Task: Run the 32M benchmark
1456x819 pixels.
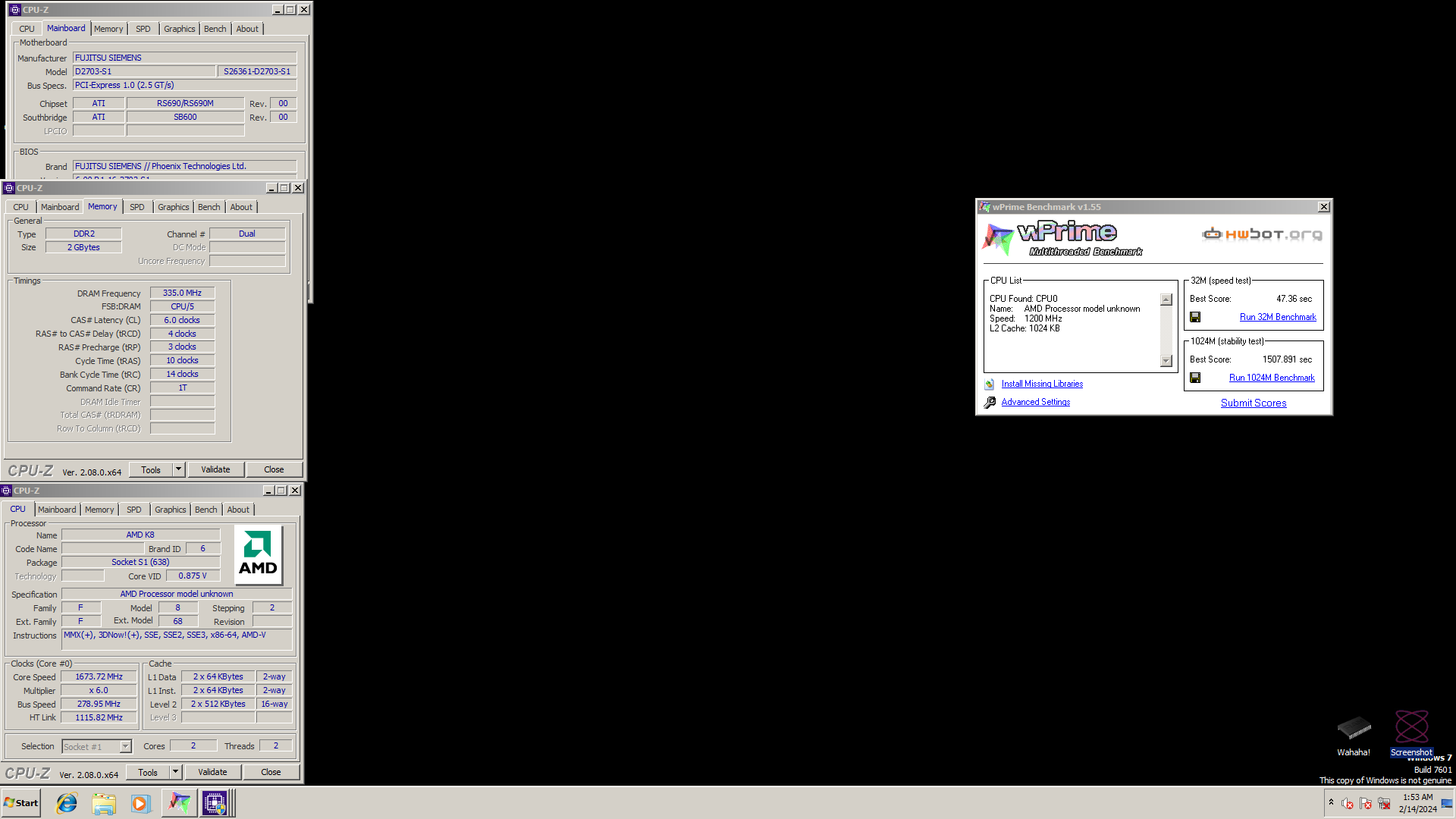Action: (1278, 317)
